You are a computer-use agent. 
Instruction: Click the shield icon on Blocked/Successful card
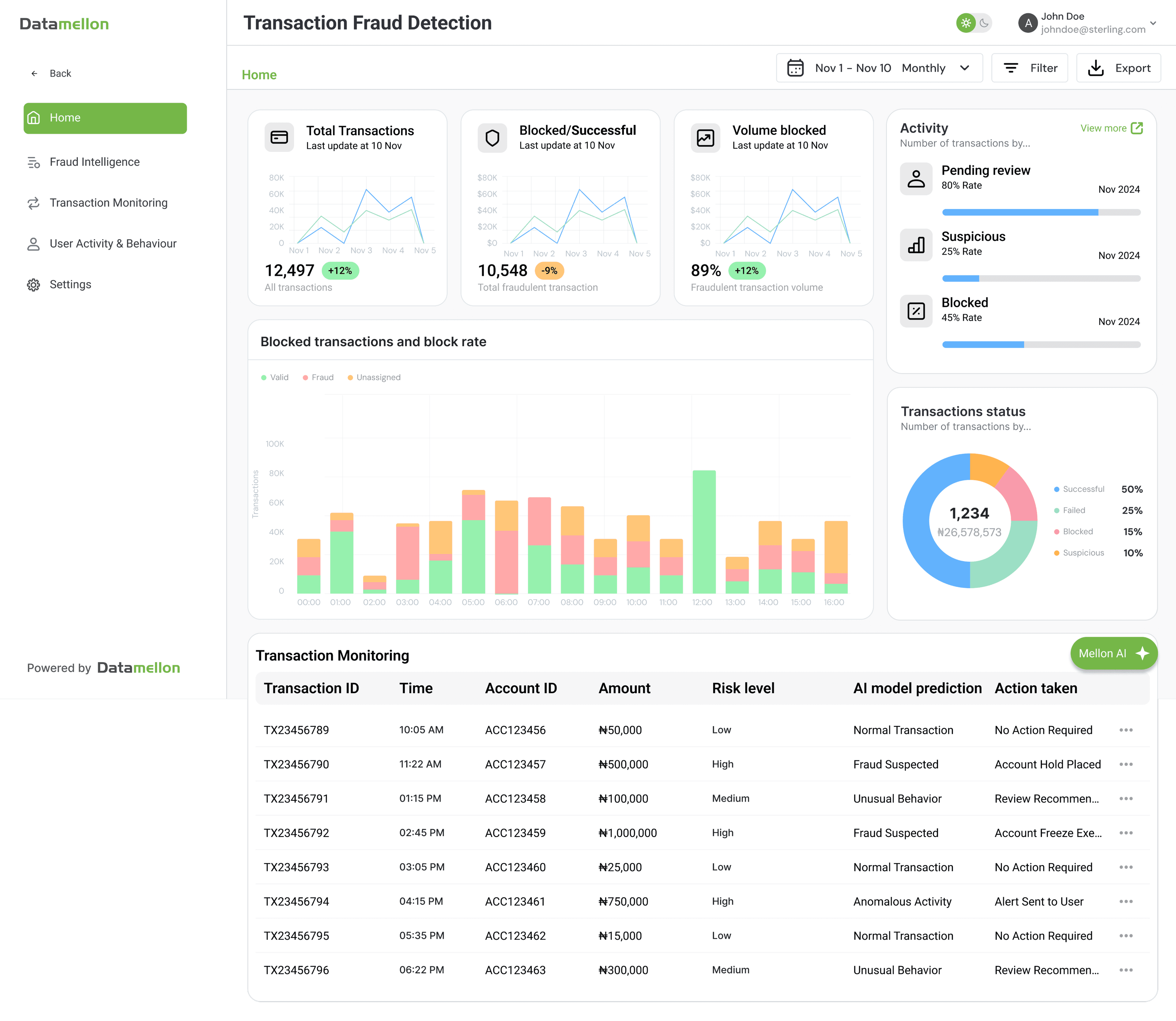[492, 137]
